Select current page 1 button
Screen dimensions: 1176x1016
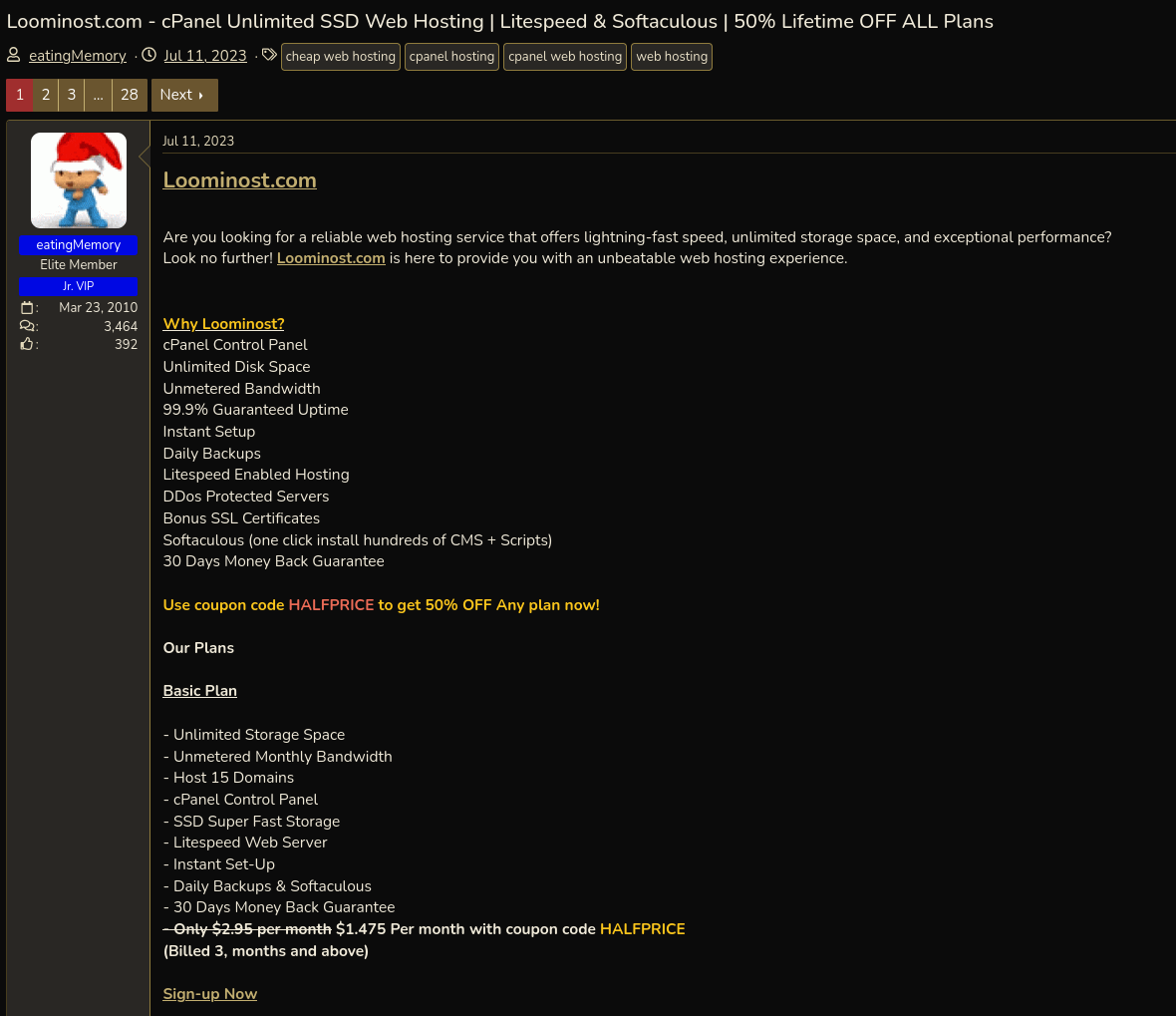[20, 95]
